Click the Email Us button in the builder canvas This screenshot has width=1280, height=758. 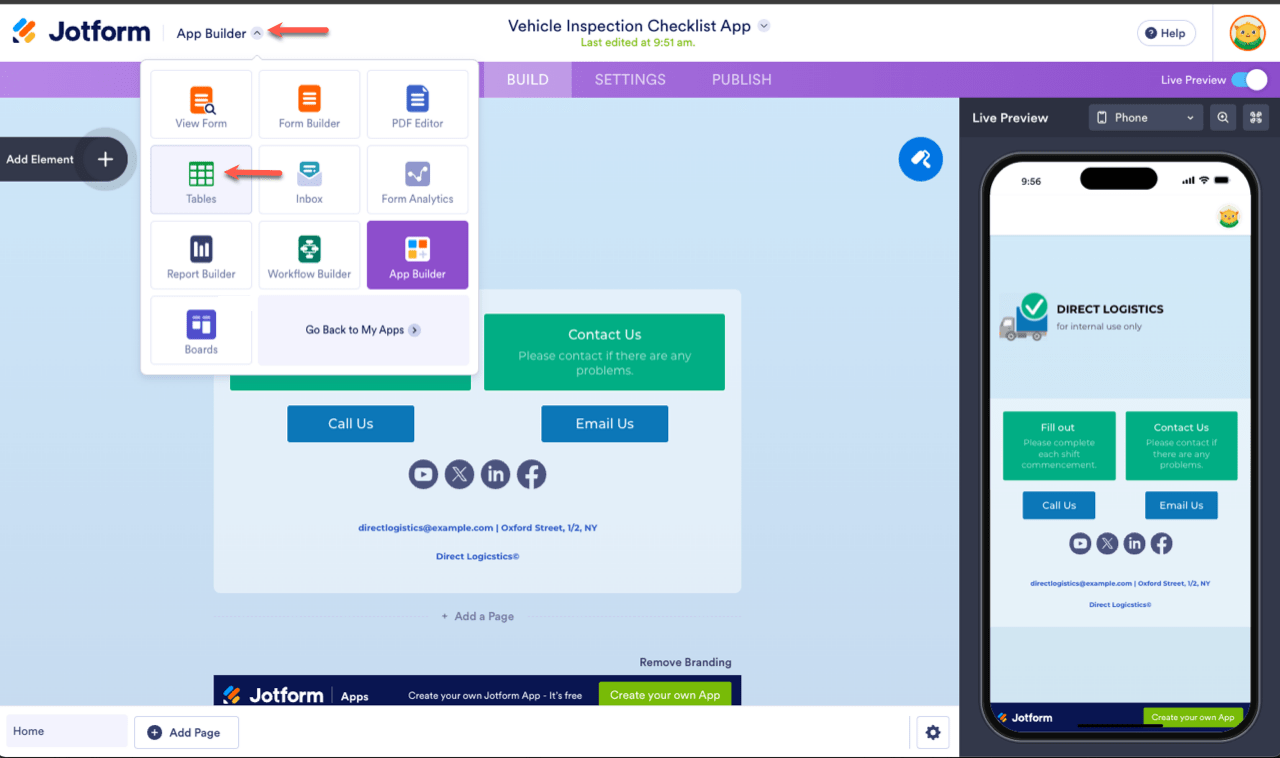pos(605,424)
